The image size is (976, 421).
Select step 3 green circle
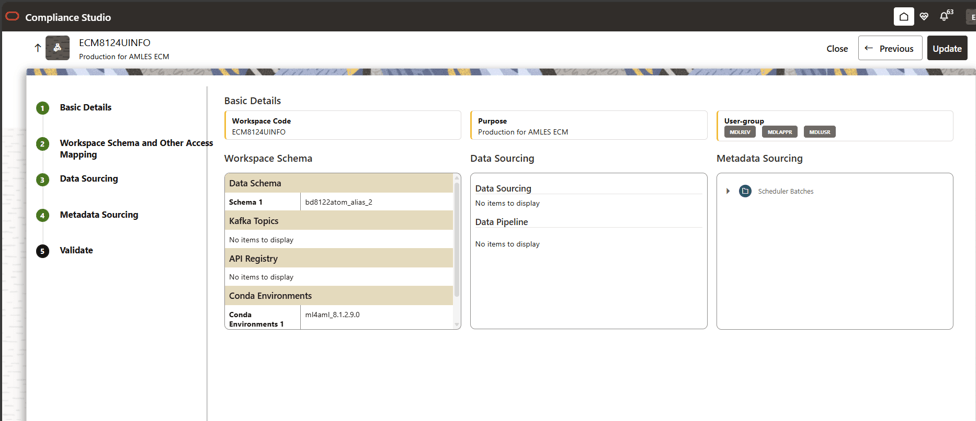tap(42, 180)
